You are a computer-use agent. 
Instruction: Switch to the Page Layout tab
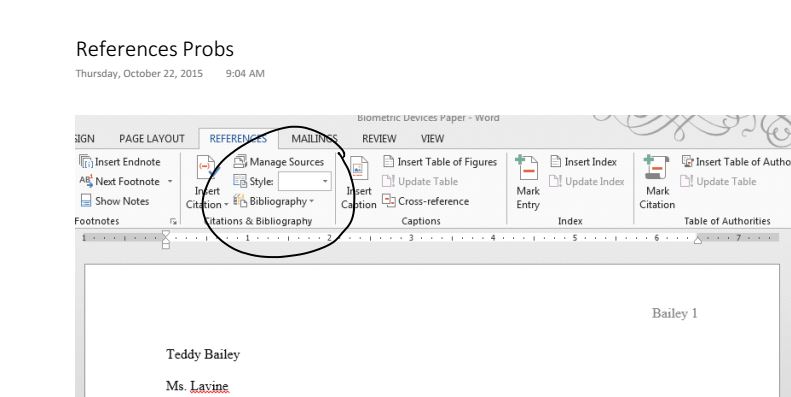pos(152,139)
